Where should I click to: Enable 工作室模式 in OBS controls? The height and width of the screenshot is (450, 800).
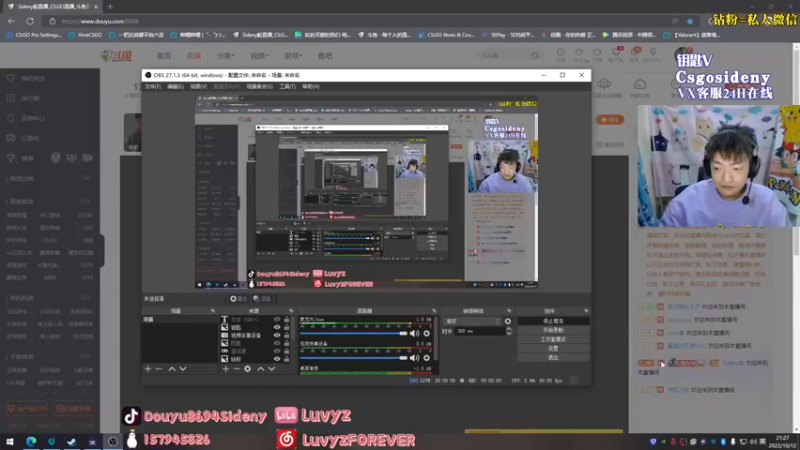[553, 339]
